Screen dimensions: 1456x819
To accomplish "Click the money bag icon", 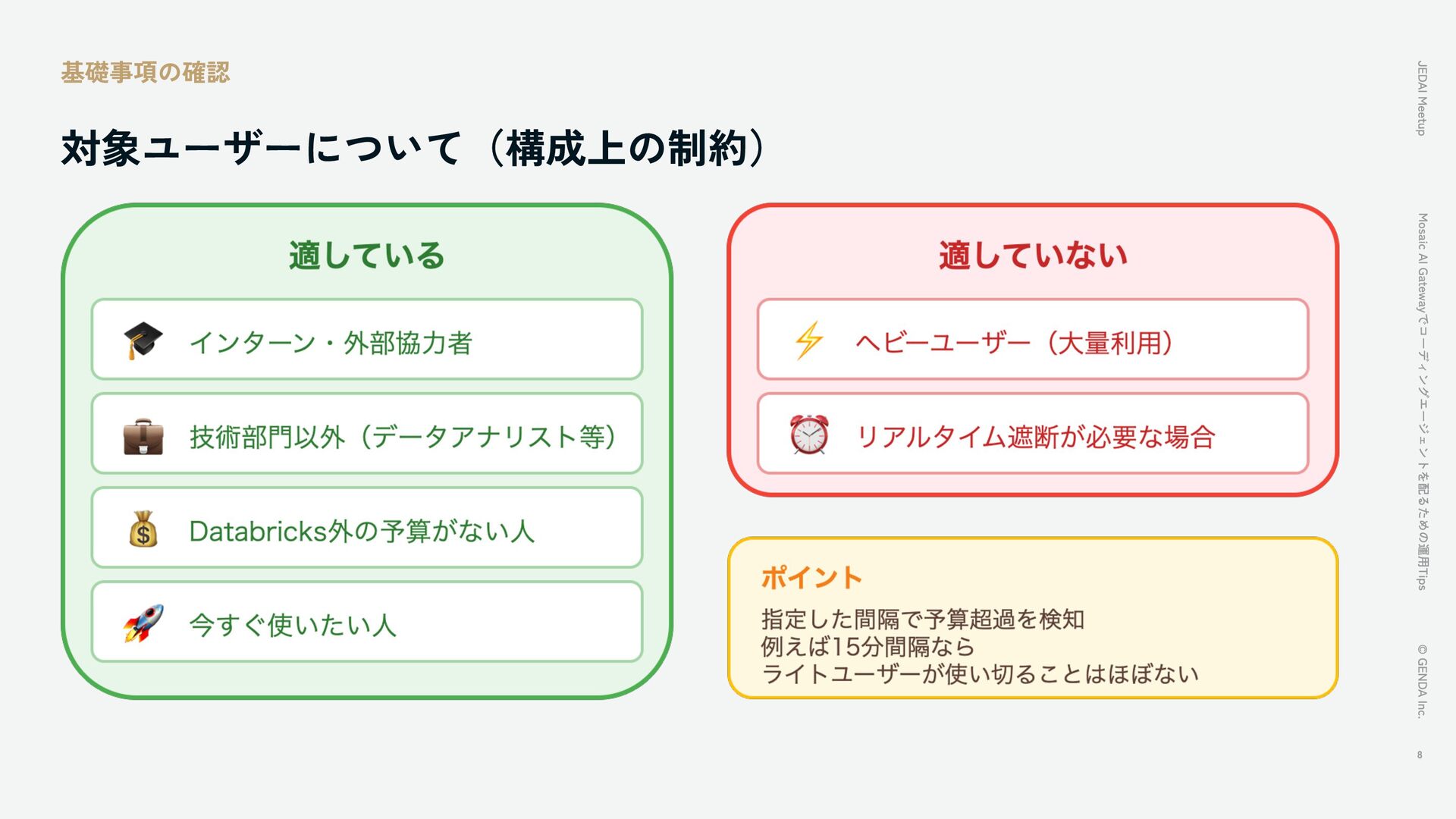I will tap(143, 529).
